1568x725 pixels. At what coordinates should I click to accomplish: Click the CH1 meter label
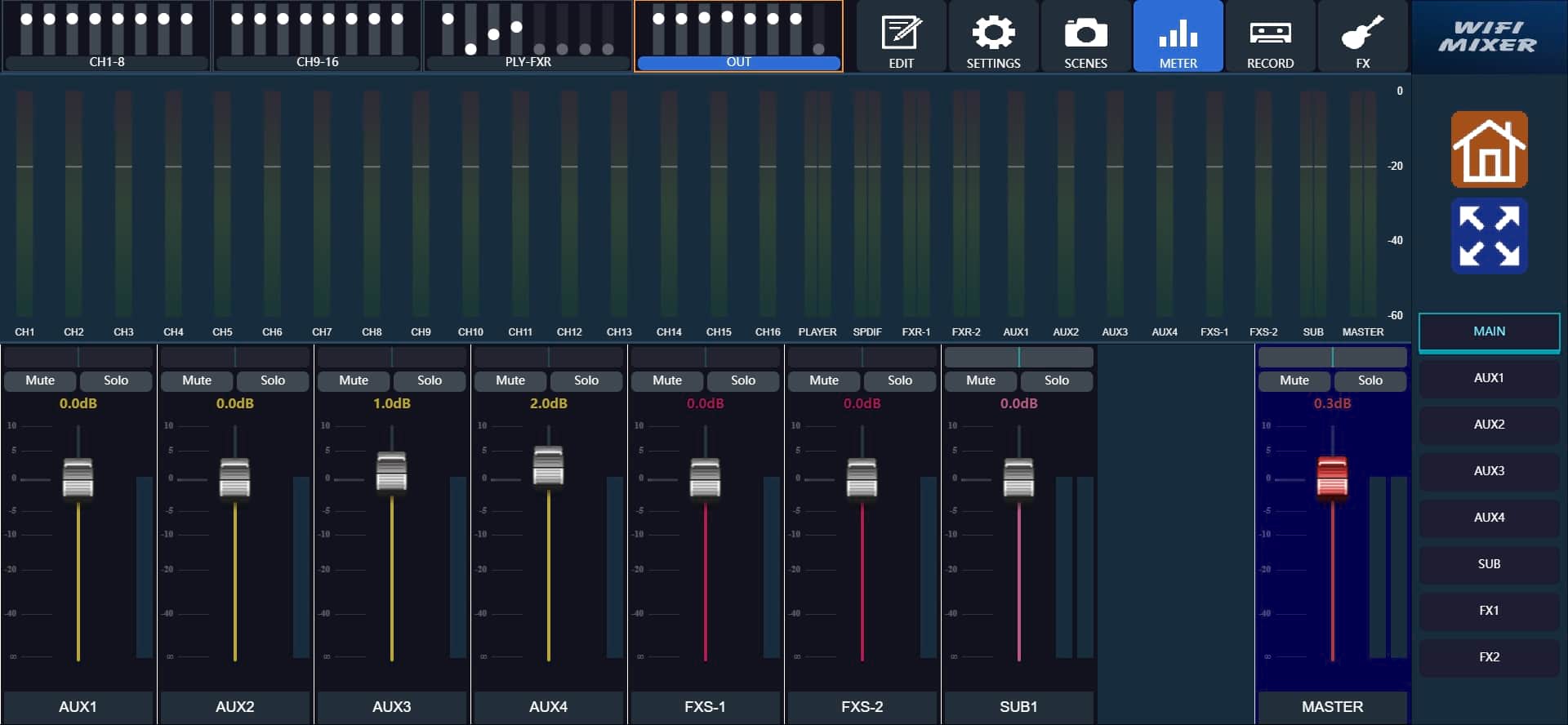24,332
